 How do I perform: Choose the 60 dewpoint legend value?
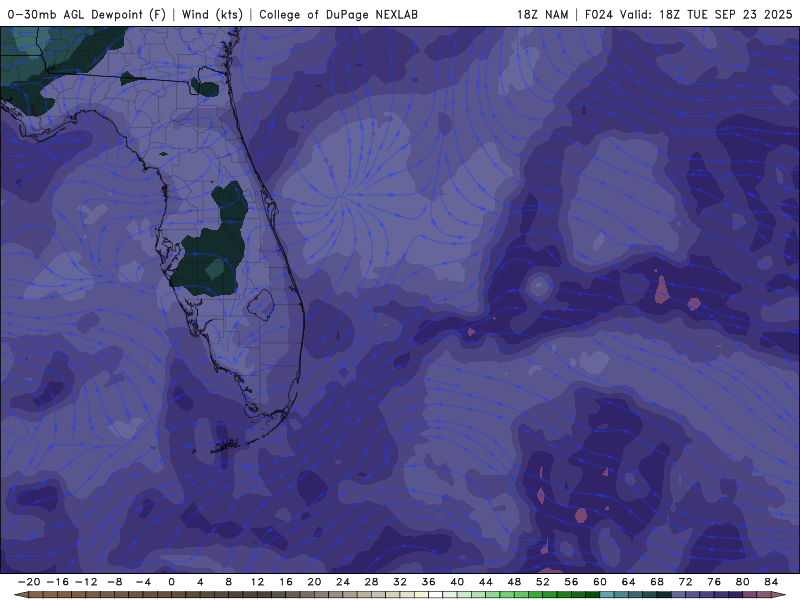[x=600, y=582]
